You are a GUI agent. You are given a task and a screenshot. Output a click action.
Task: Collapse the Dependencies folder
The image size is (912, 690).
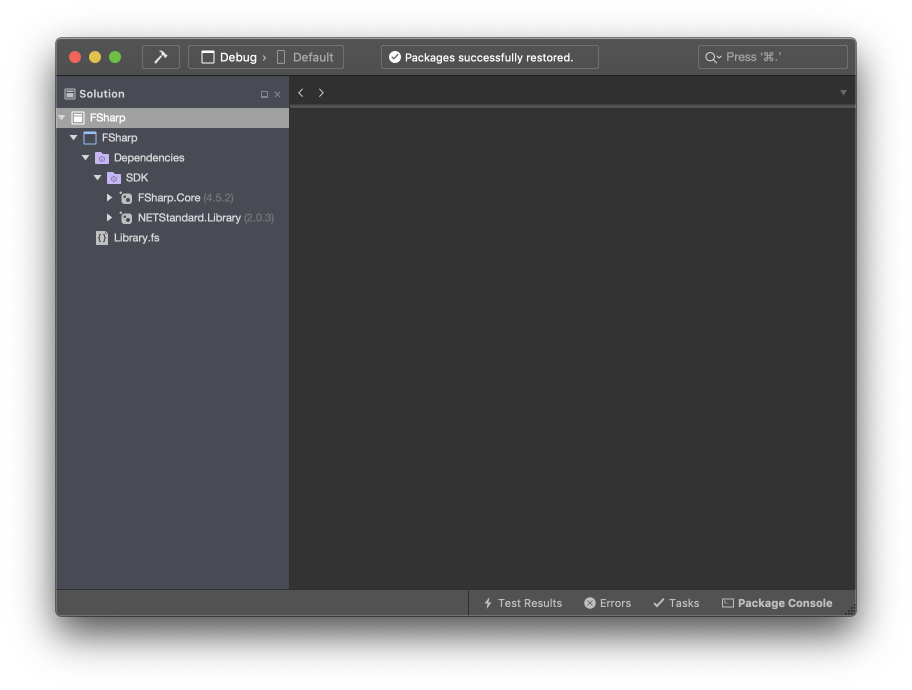(x=86, y=158)
